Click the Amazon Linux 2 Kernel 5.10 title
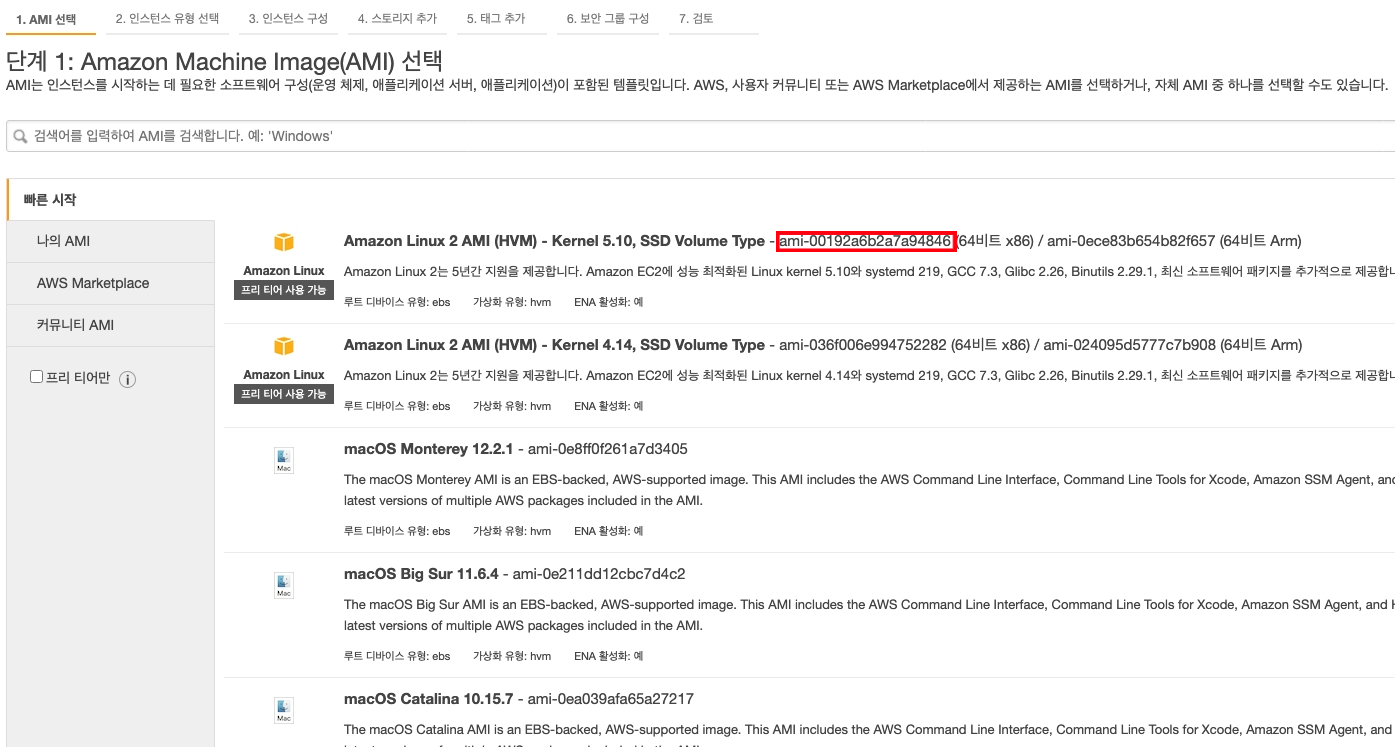Image resolution: width=1395 pixels, height=747 pixels. pyautogui.click(x=554, y=241)
